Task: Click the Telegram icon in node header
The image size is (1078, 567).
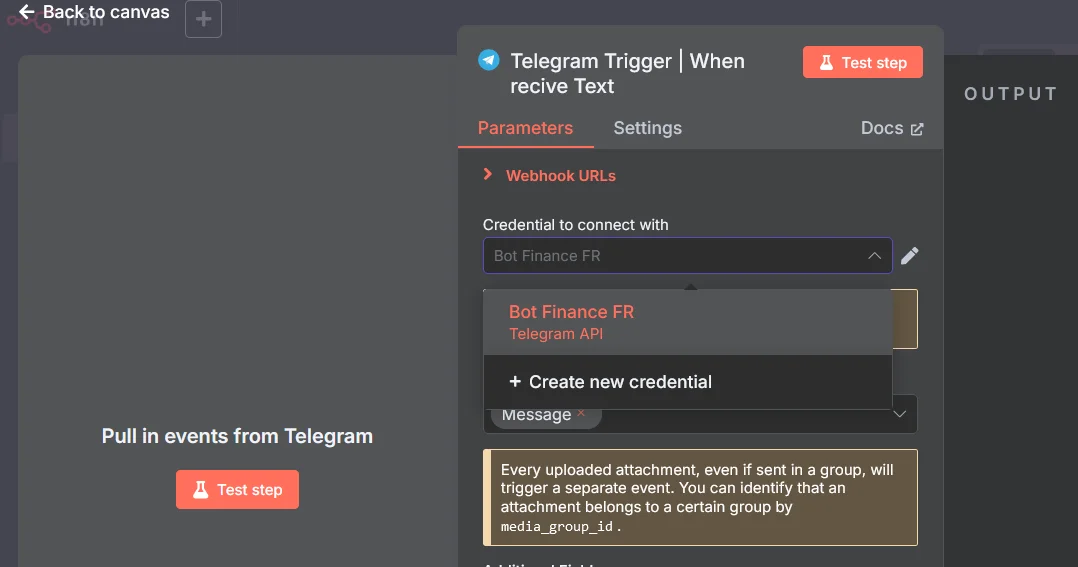Action: 489,61
